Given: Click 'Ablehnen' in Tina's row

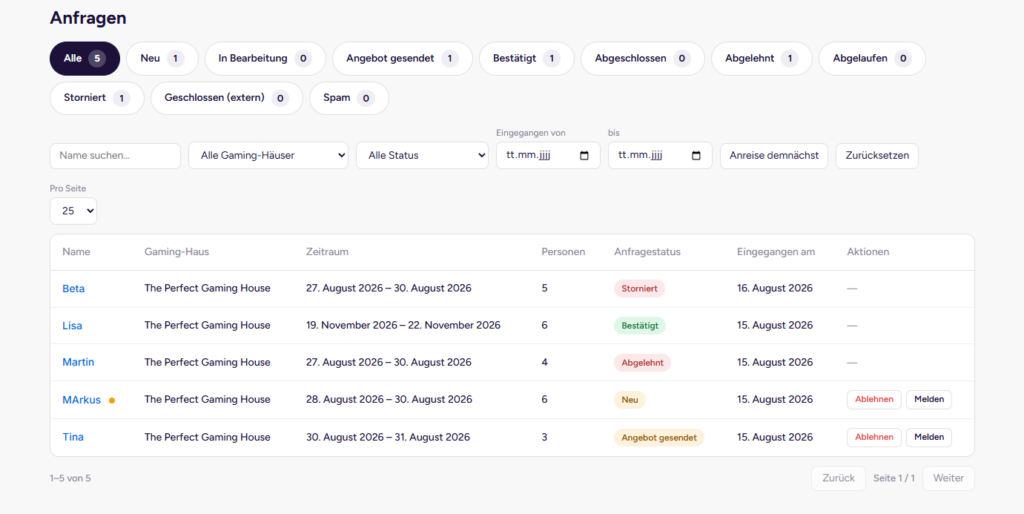Looking at the screenshot, I should click(874, 438).
